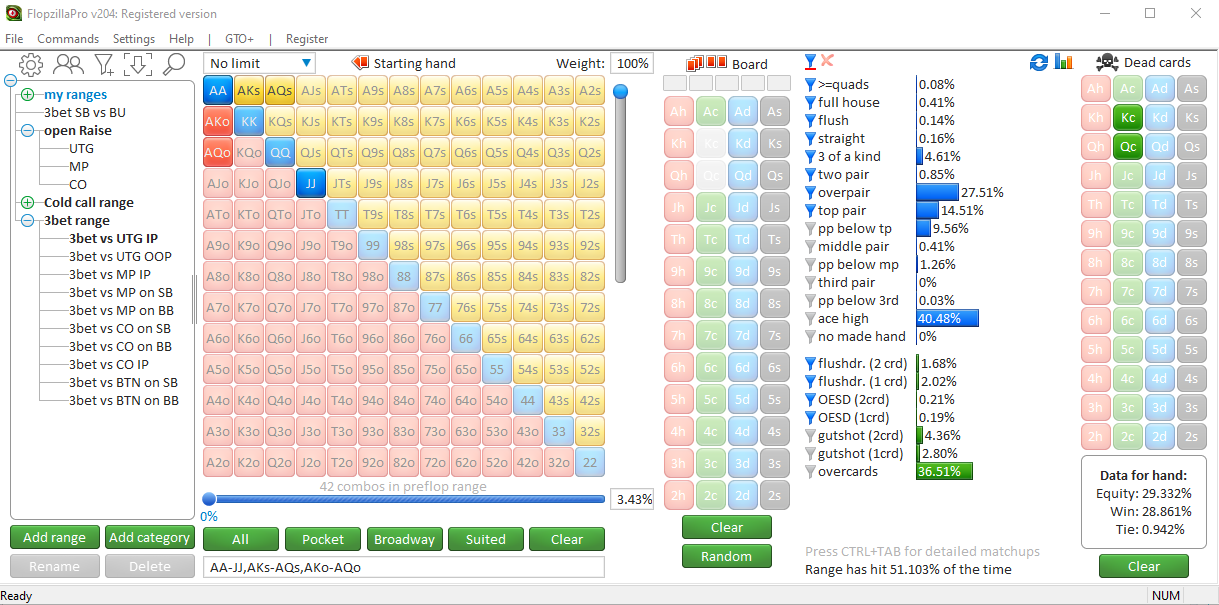This screenshot has width=1219, height=605.
Task: Click the underlined blue filter funnel icon
Action: click(811, 62)
